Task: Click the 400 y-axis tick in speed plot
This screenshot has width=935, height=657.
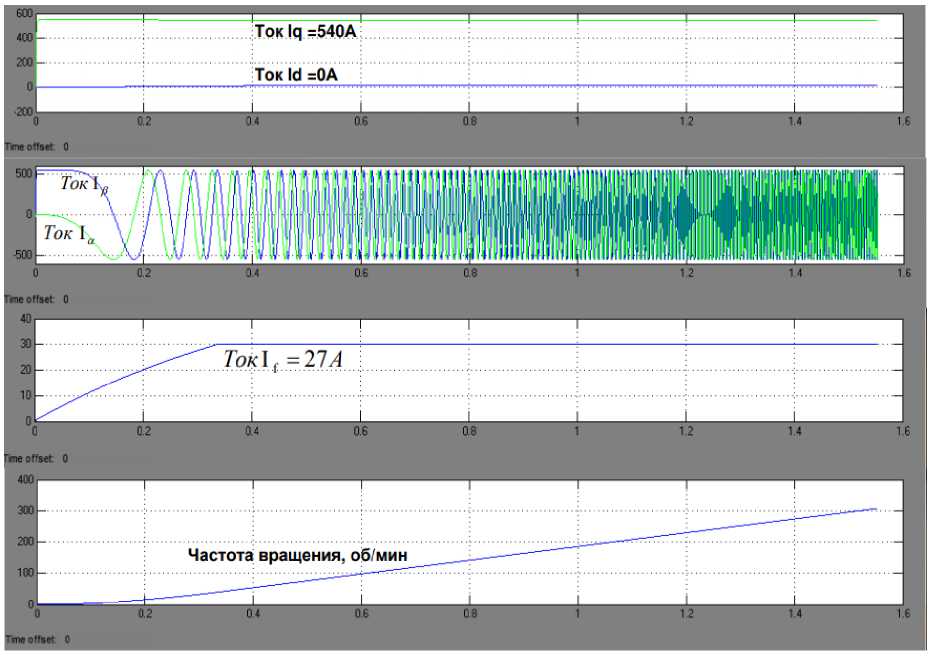Action: coord(21,481)
